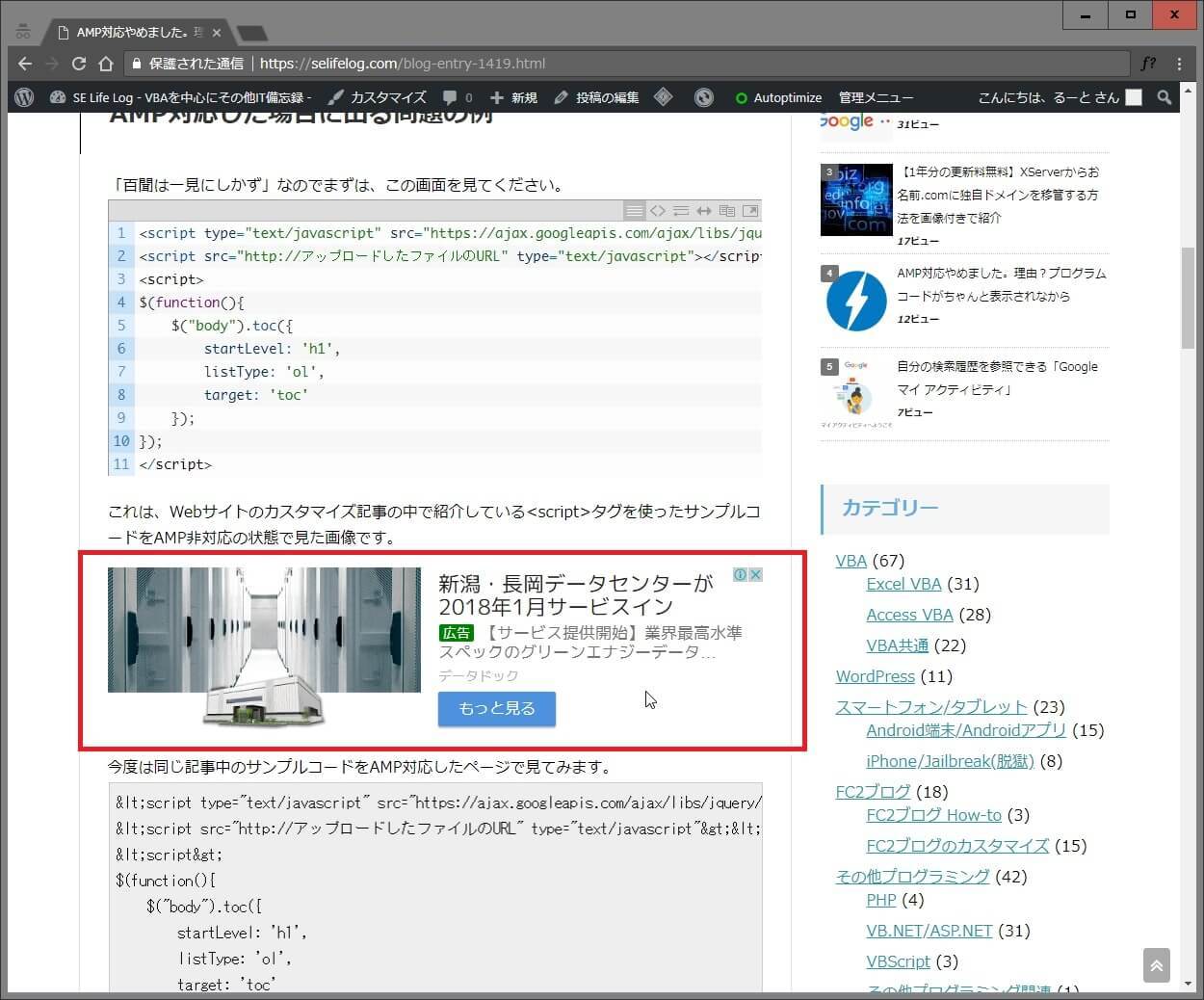The width and height of the screenshot is (1204, 1000).
Task: Toggle line wrap in code block toolbar
Action: (681, 211)
